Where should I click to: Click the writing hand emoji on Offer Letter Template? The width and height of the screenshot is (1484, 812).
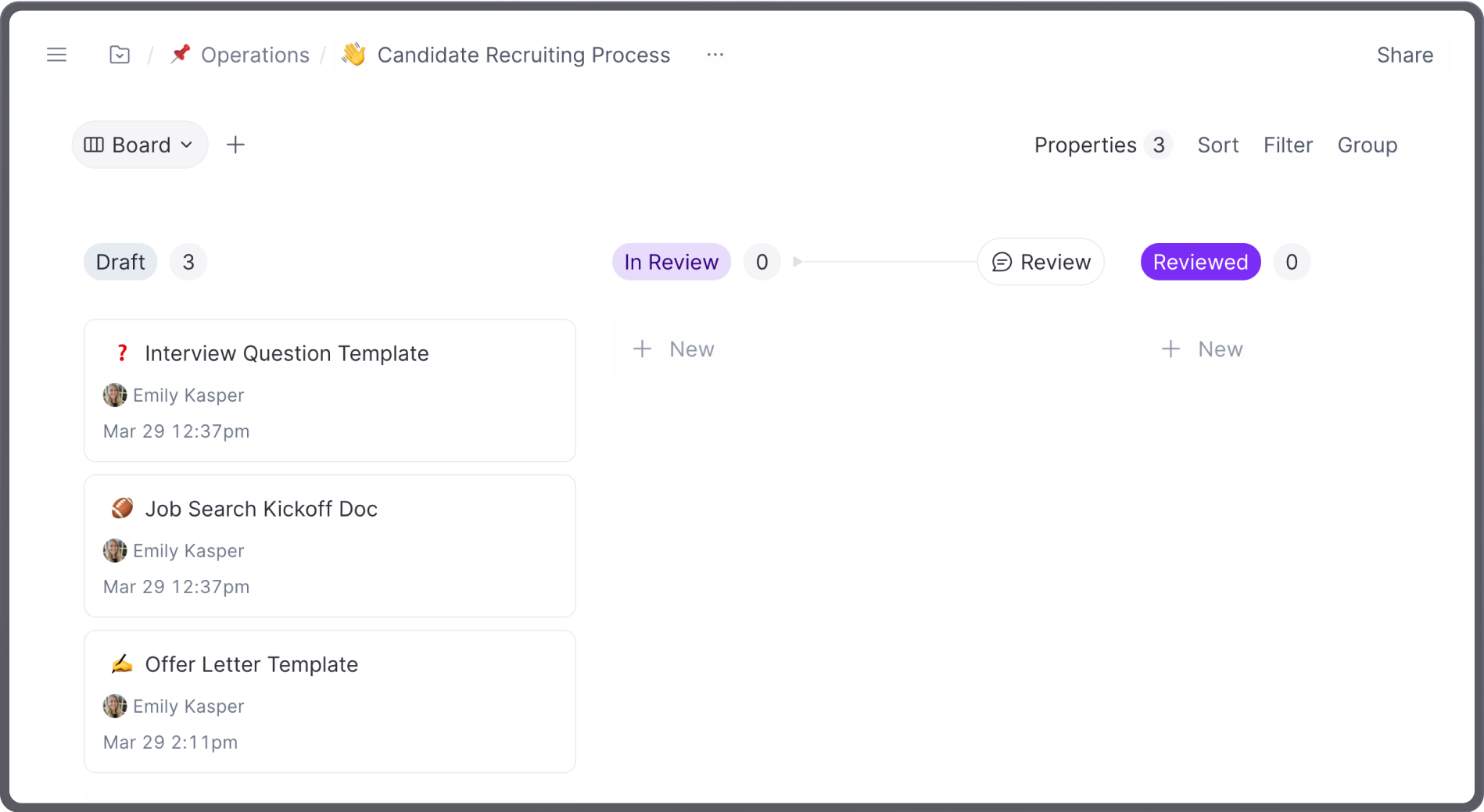tap(122, 664)
